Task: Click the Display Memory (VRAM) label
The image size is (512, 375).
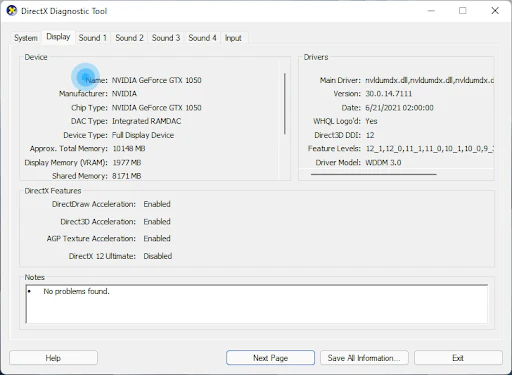Action: 66,162
